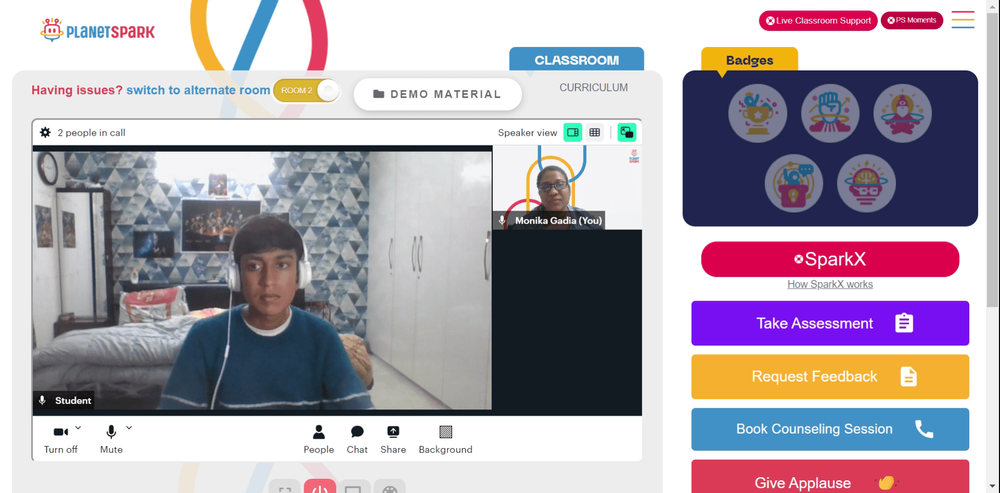Click the mic icon beside Monika Gadia

tap(503, 221)
